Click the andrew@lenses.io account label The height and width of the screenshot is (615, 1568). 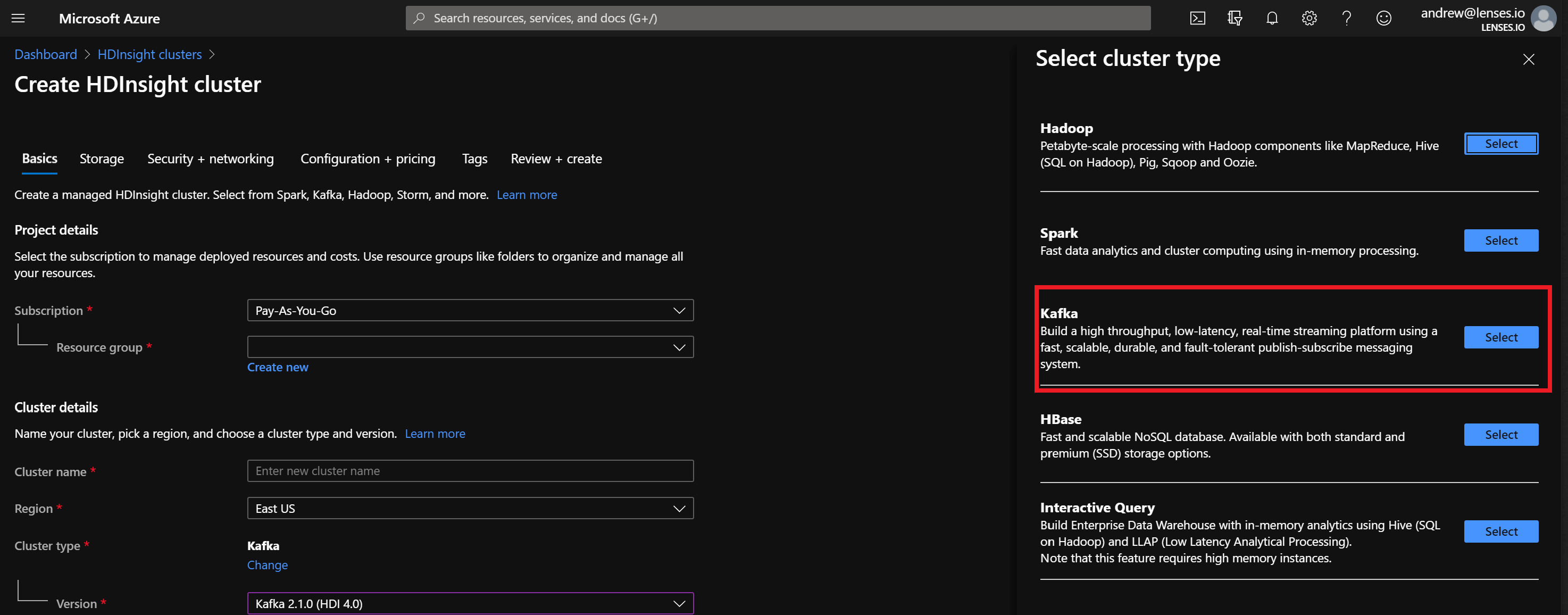(x=1472, y=13)
